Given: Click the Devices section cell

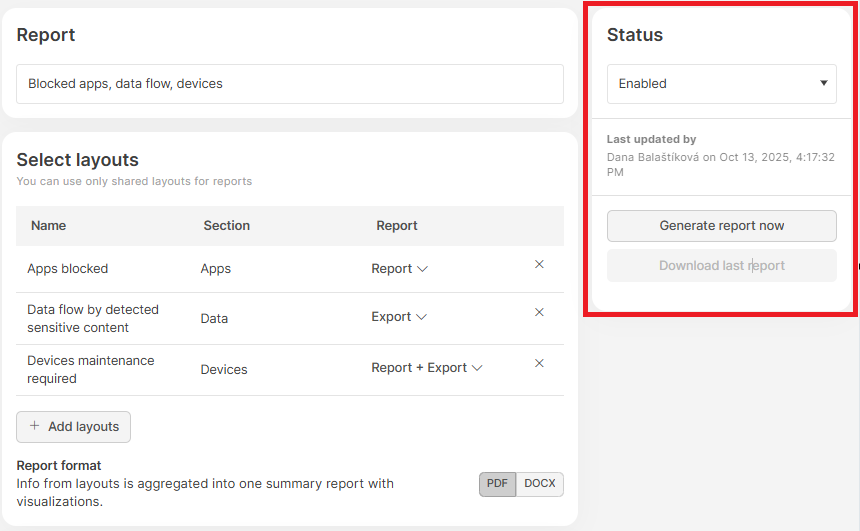Looking at the screenshot, I should point(224,370).
